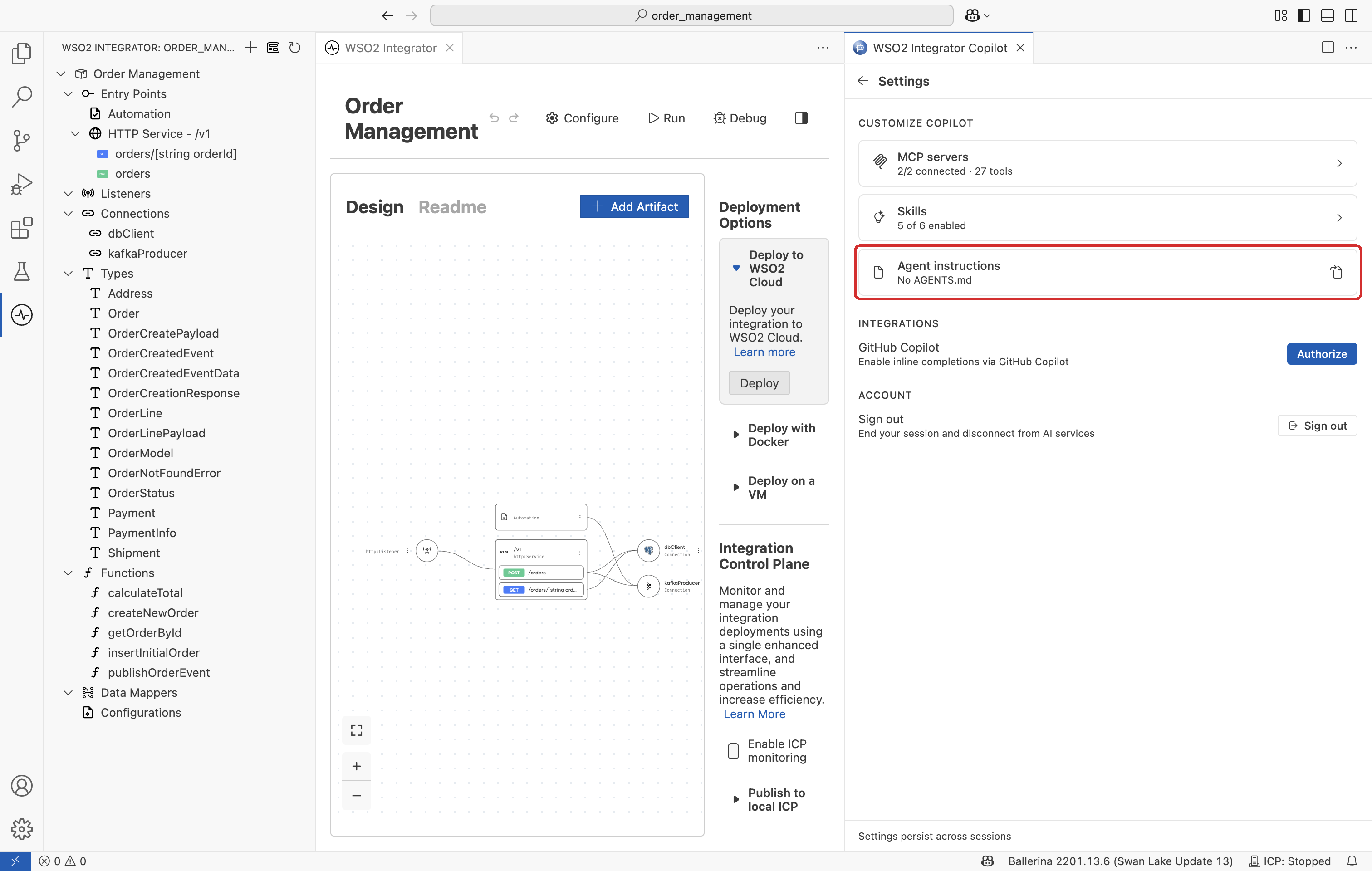Image resolution: width=1372 pixels, height=871 pixels.
Task: Select the Design tab
Action: pyautogui.click(x=374, y=207)
